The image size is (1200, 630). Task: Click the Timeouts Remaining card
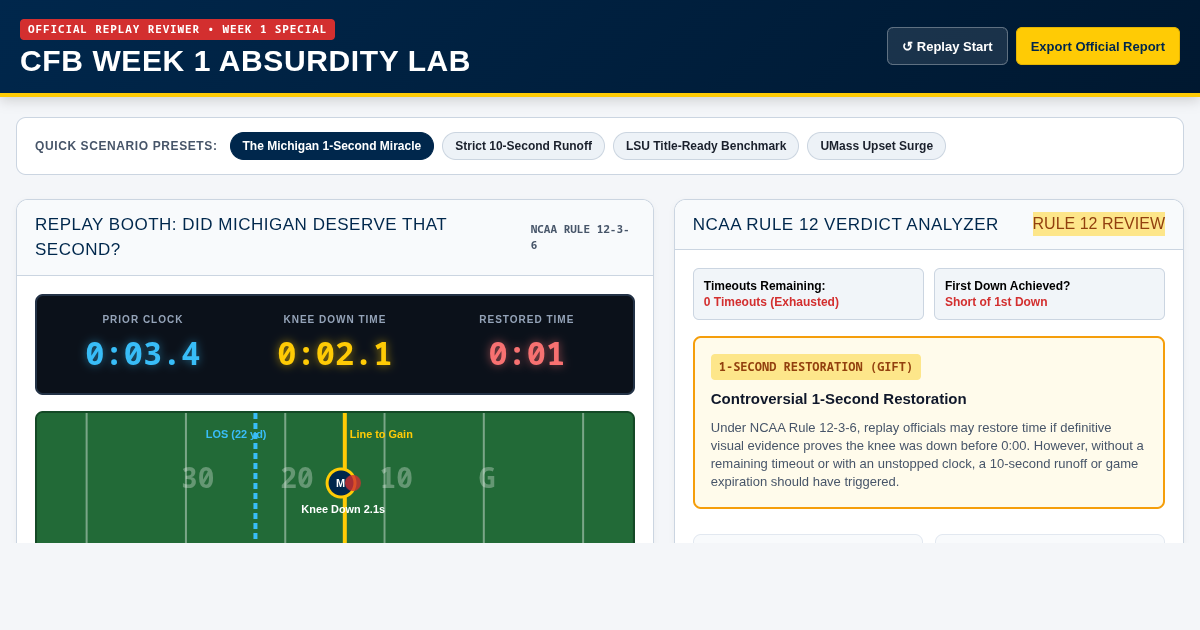coord(808,294)
